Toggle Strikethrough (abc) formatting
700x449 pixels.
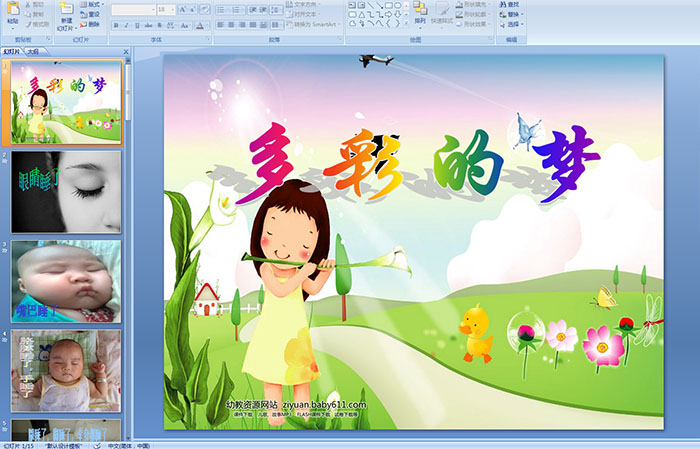tap(148, 25)
